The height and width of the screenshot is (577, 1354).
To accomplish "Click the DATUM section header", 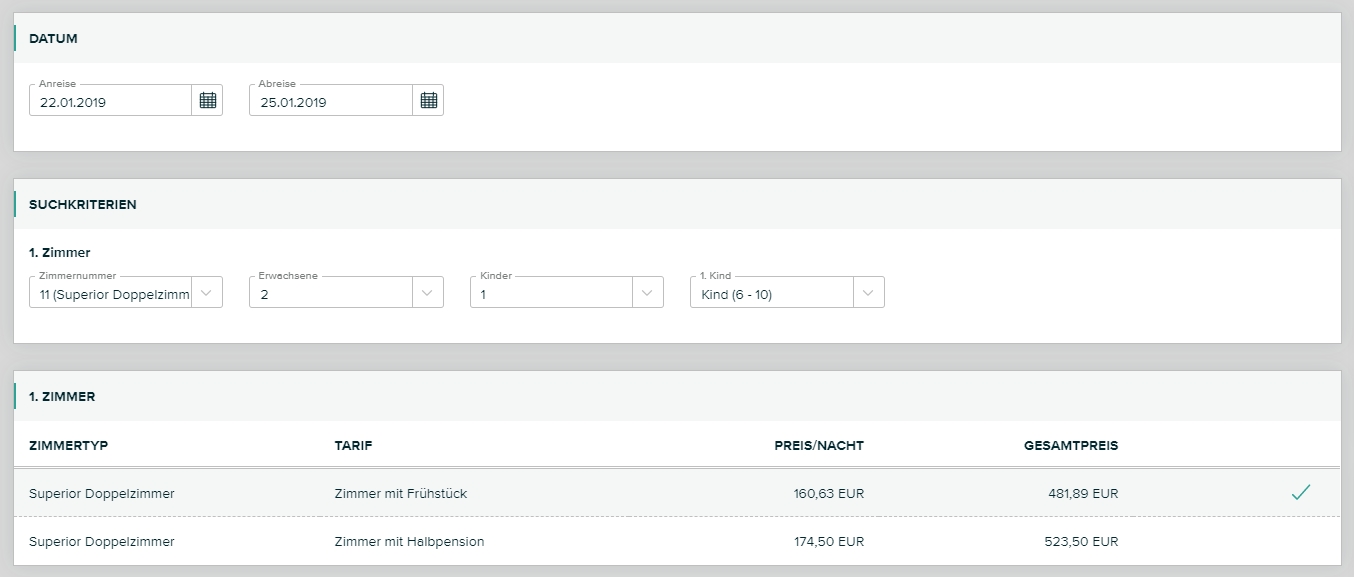I will click(54, 38).
